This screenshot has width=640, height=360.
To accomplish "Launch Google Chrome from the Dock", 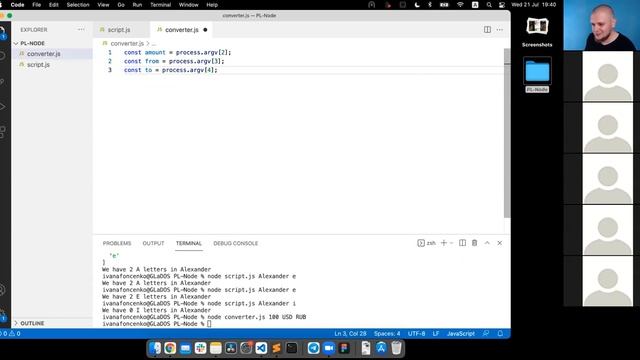I will [x=170, y=348].
